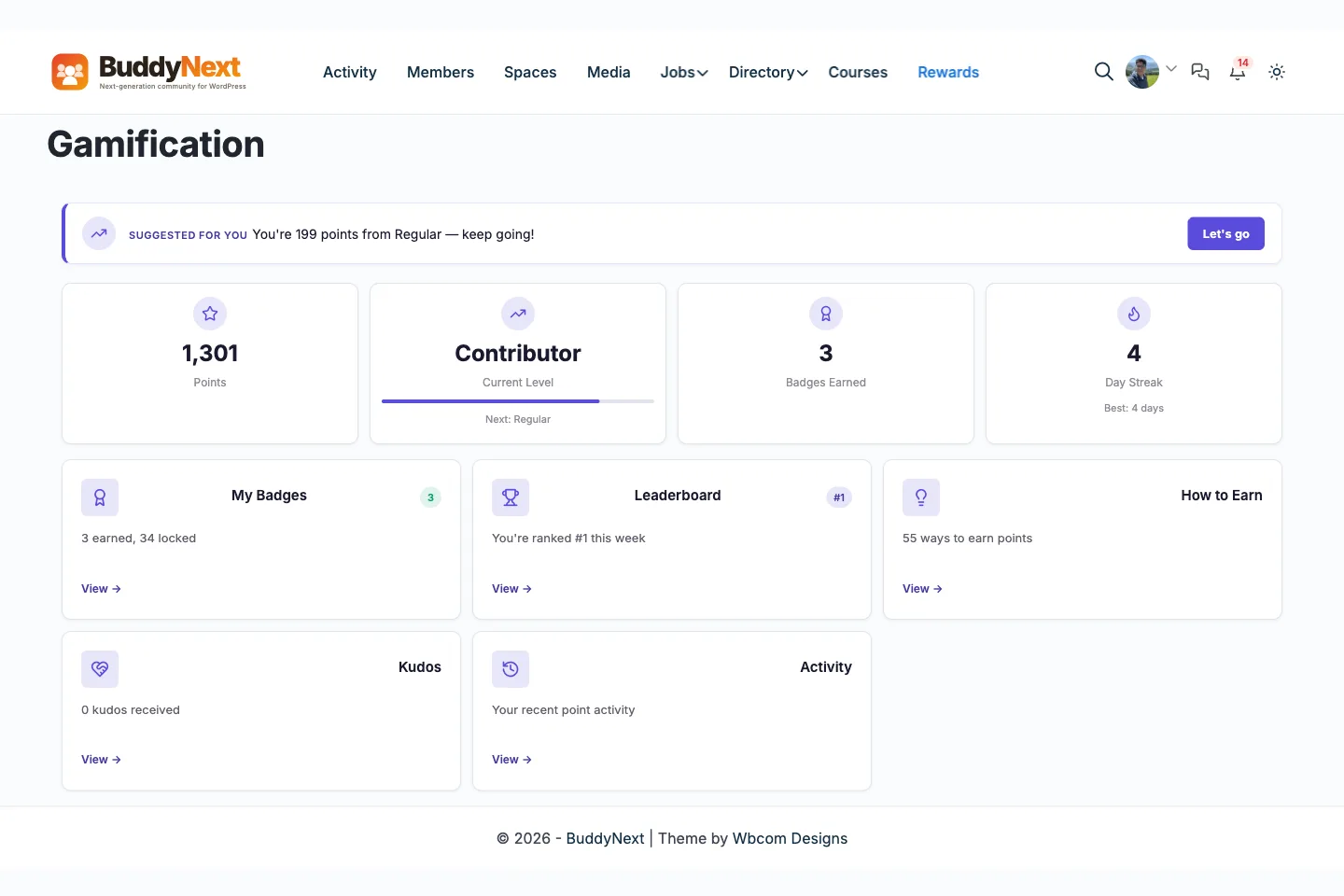Expand the Jobs dropdown menu
The image size is (1344, 896).
point(684,72)
